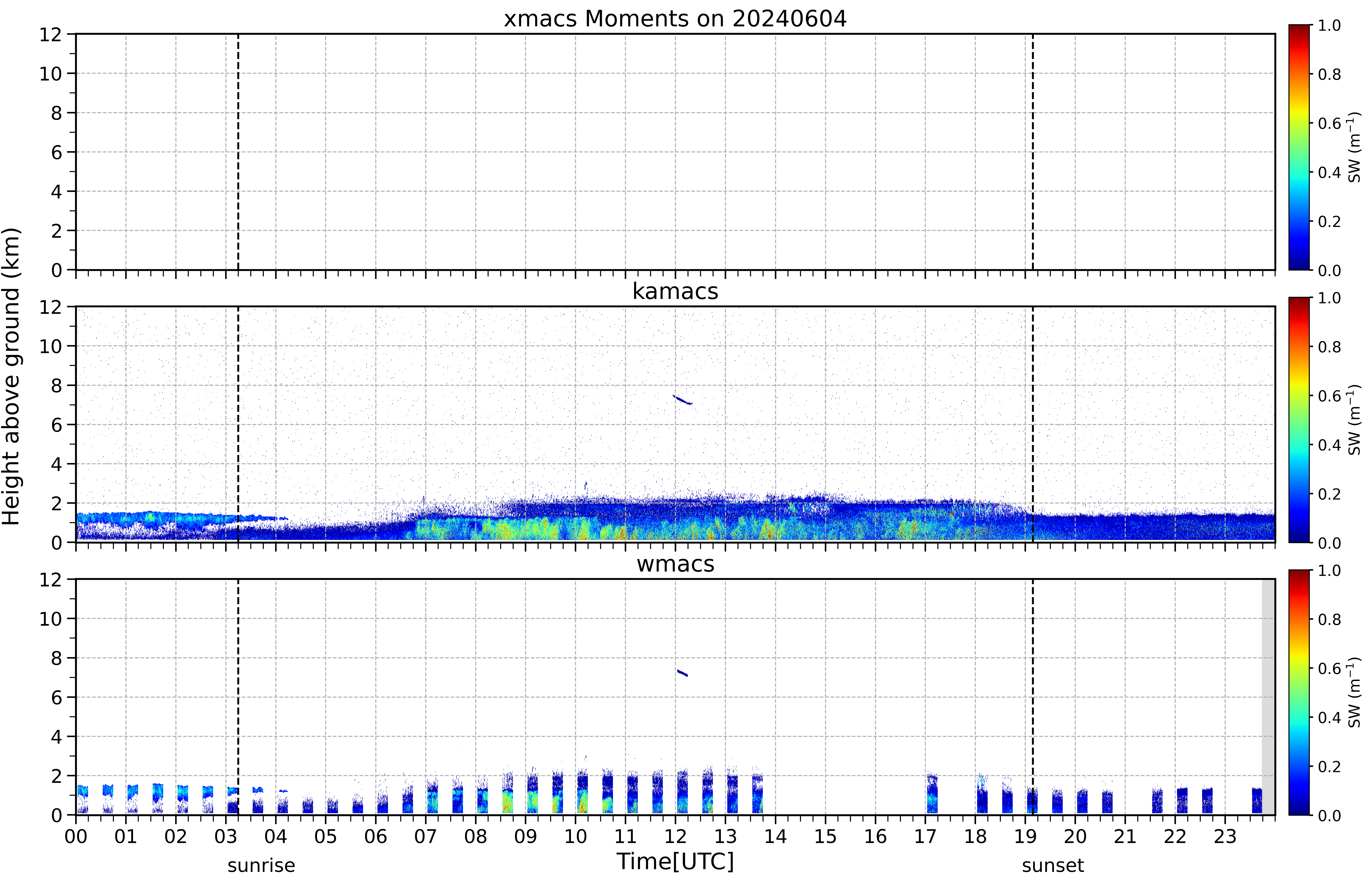
Task: Click the "8" height tick label of the wmacs panel
Action: tap(56, 658)
